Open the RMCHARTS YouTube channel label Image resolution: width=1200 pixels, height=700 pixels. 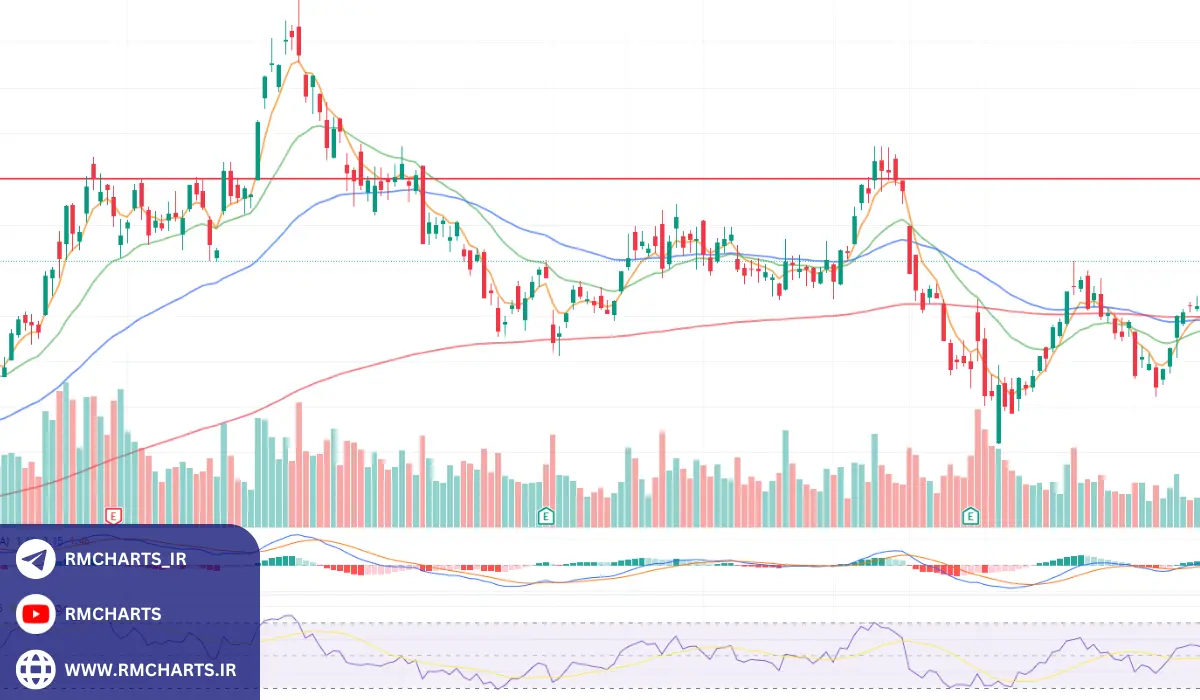coord(112,614)
